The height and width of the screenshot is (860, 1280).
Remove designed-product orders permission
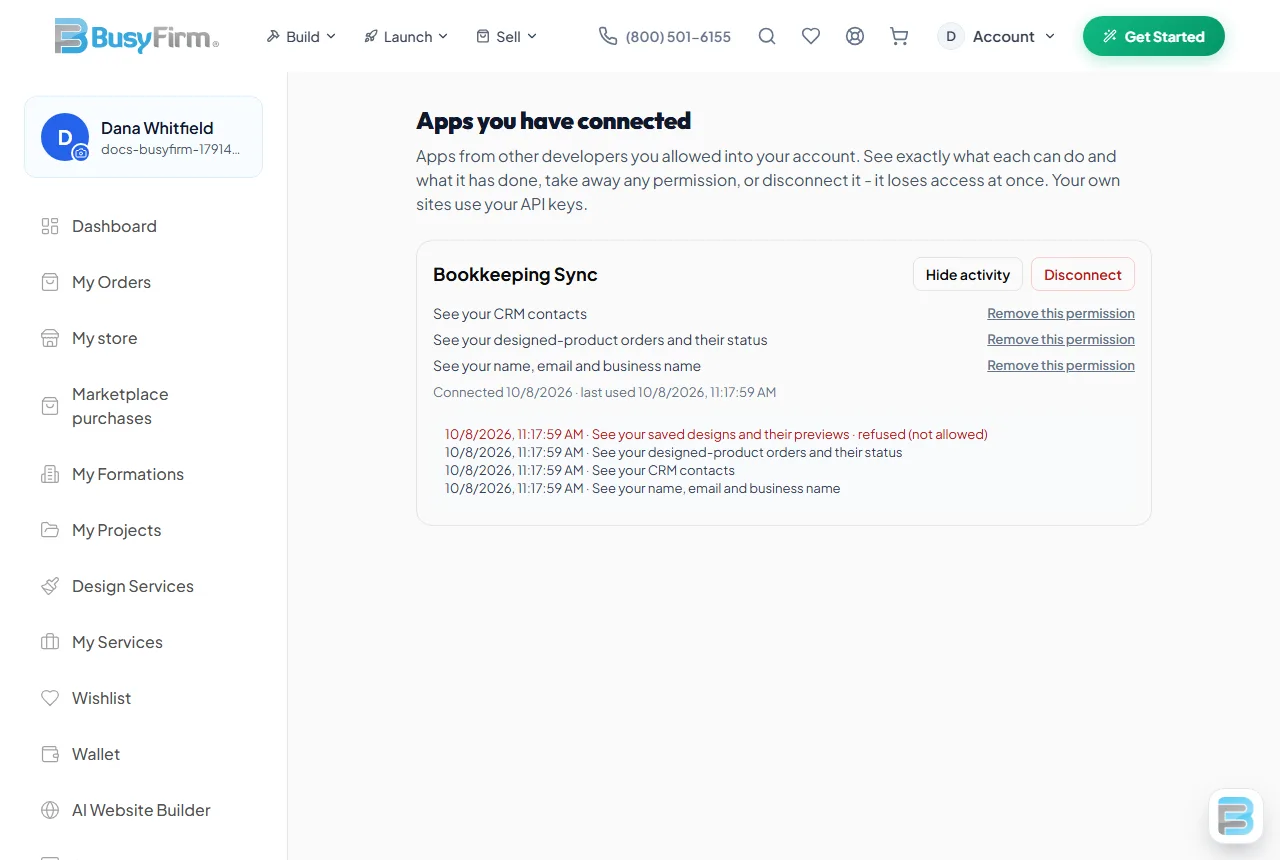point(1061,339)
